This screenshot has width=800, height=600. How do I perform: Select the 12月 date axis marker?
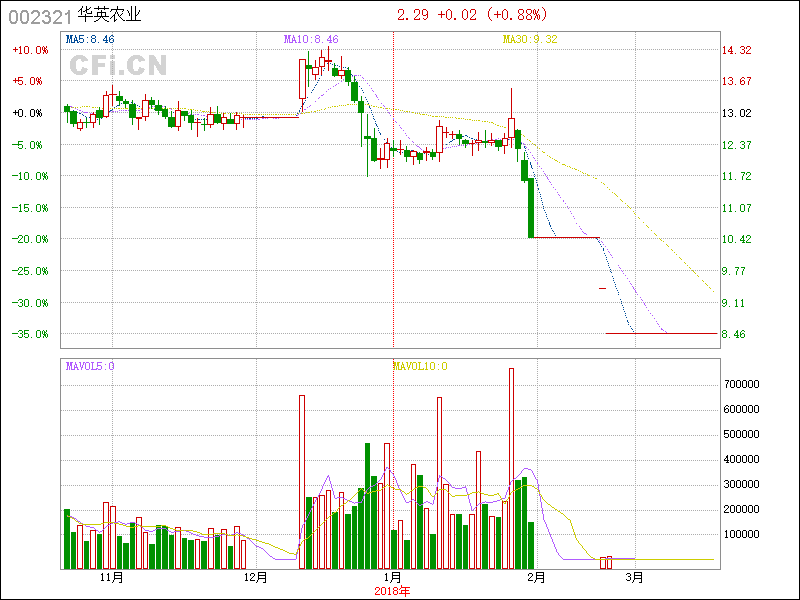coord(256,578)
